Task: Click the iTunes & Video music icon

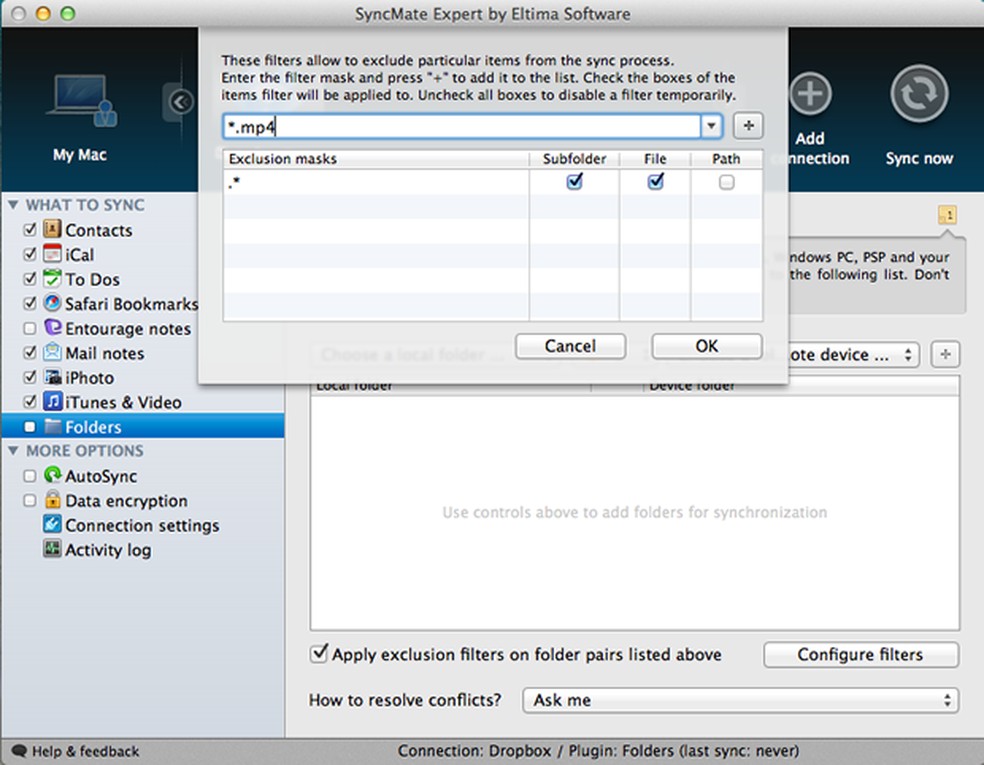Action: pyautogui.click(x=52, y=401)
